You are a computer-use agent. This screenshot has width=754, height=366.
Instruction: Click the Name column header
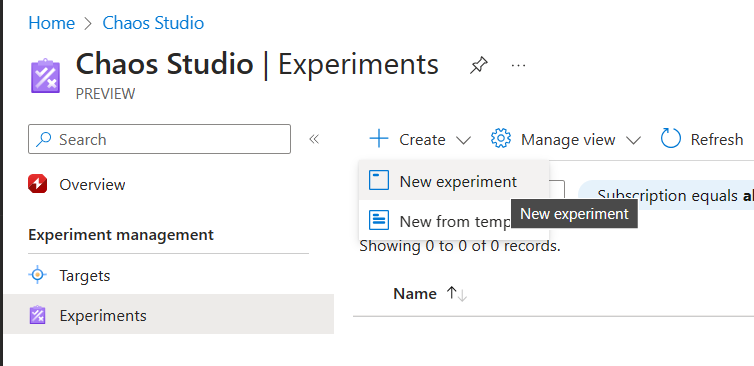pos(415,293)
